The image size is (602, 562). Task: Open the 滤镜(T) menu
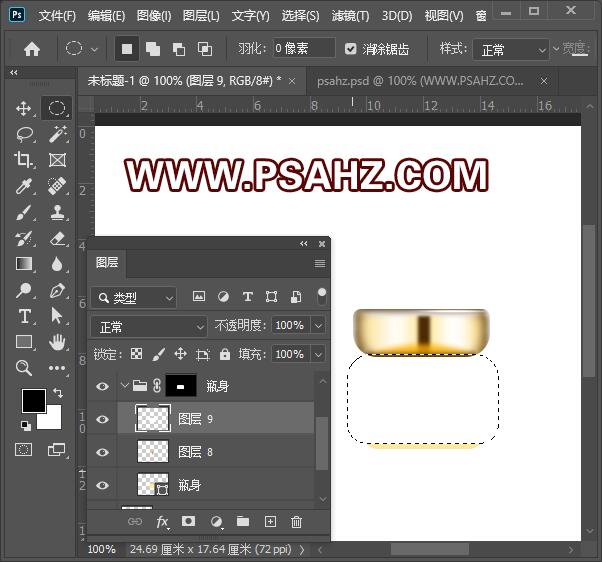coord(350,16)
